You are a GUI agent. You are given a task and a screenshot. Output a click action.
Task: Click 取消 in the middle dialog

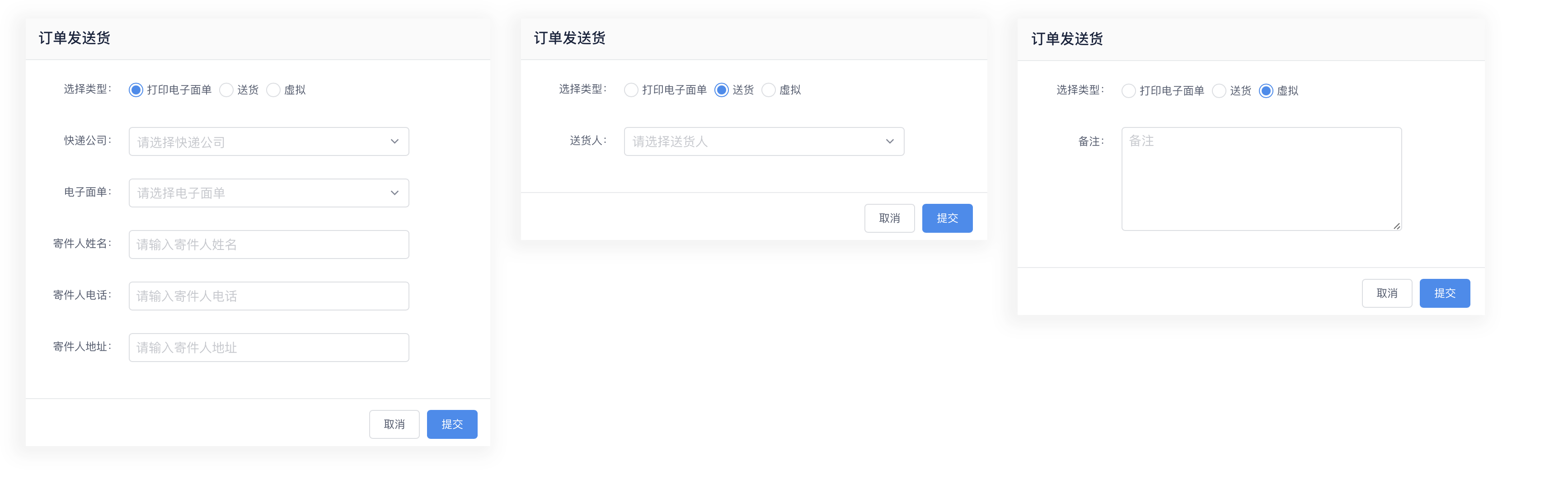pos(889,218)
